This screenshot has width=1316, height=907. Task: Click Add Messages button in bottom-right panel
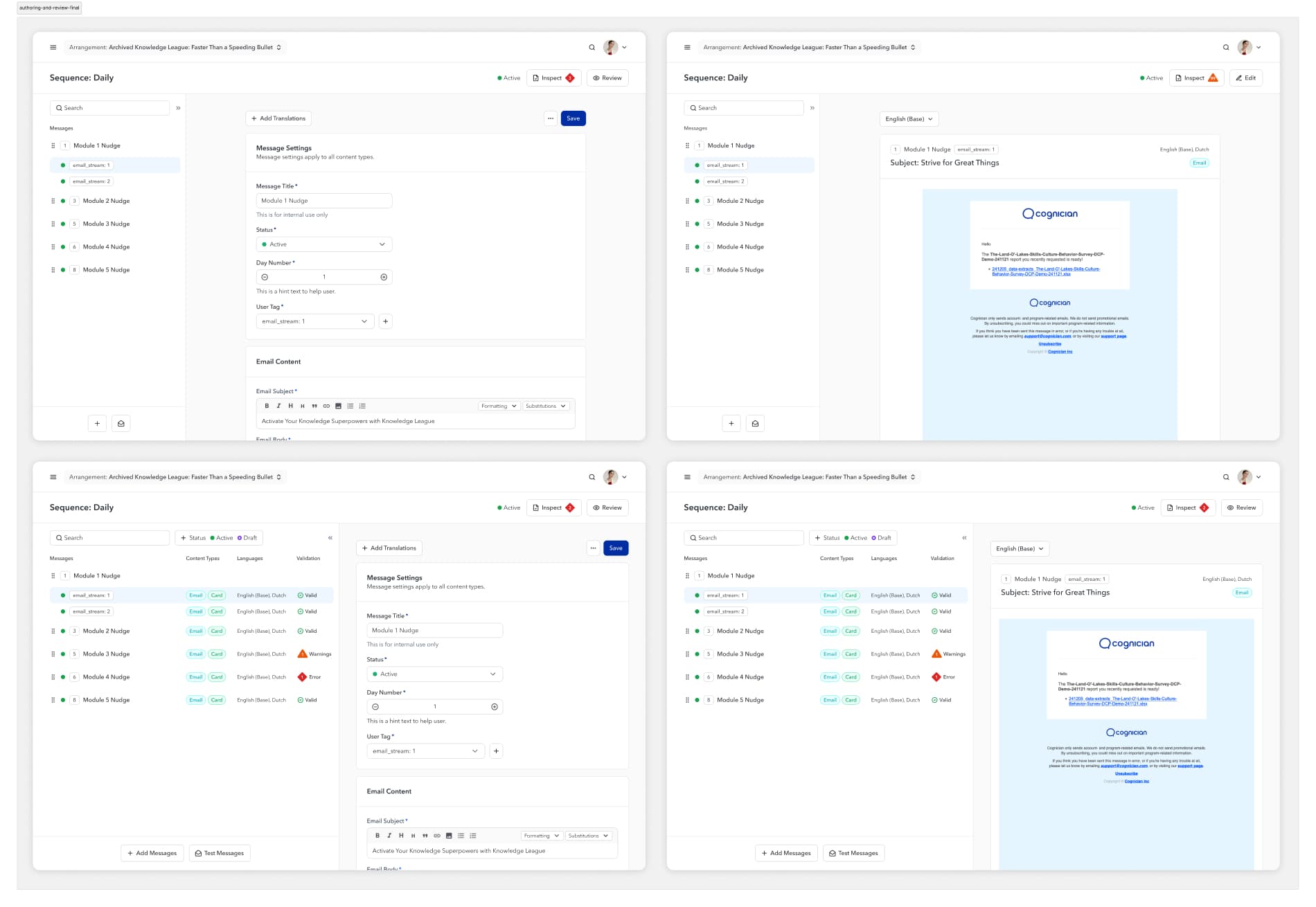pos(785,853)
